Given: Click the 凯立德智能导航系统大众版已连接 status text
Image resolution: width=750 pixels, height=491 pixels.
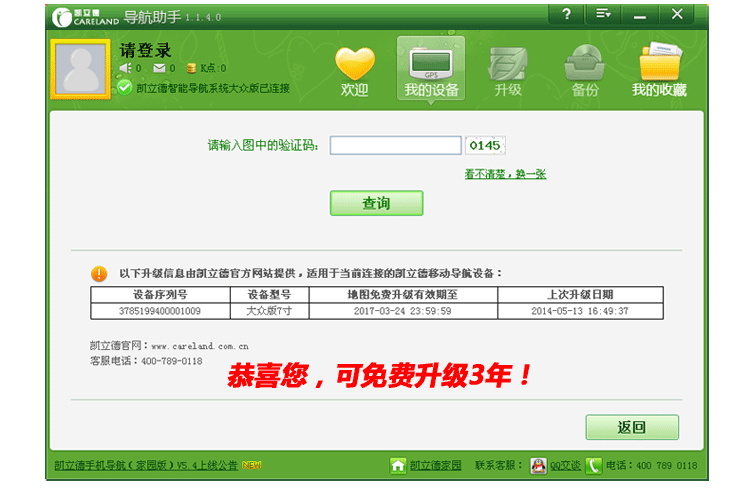Looking at the screenshot, I should coord(213,88).
